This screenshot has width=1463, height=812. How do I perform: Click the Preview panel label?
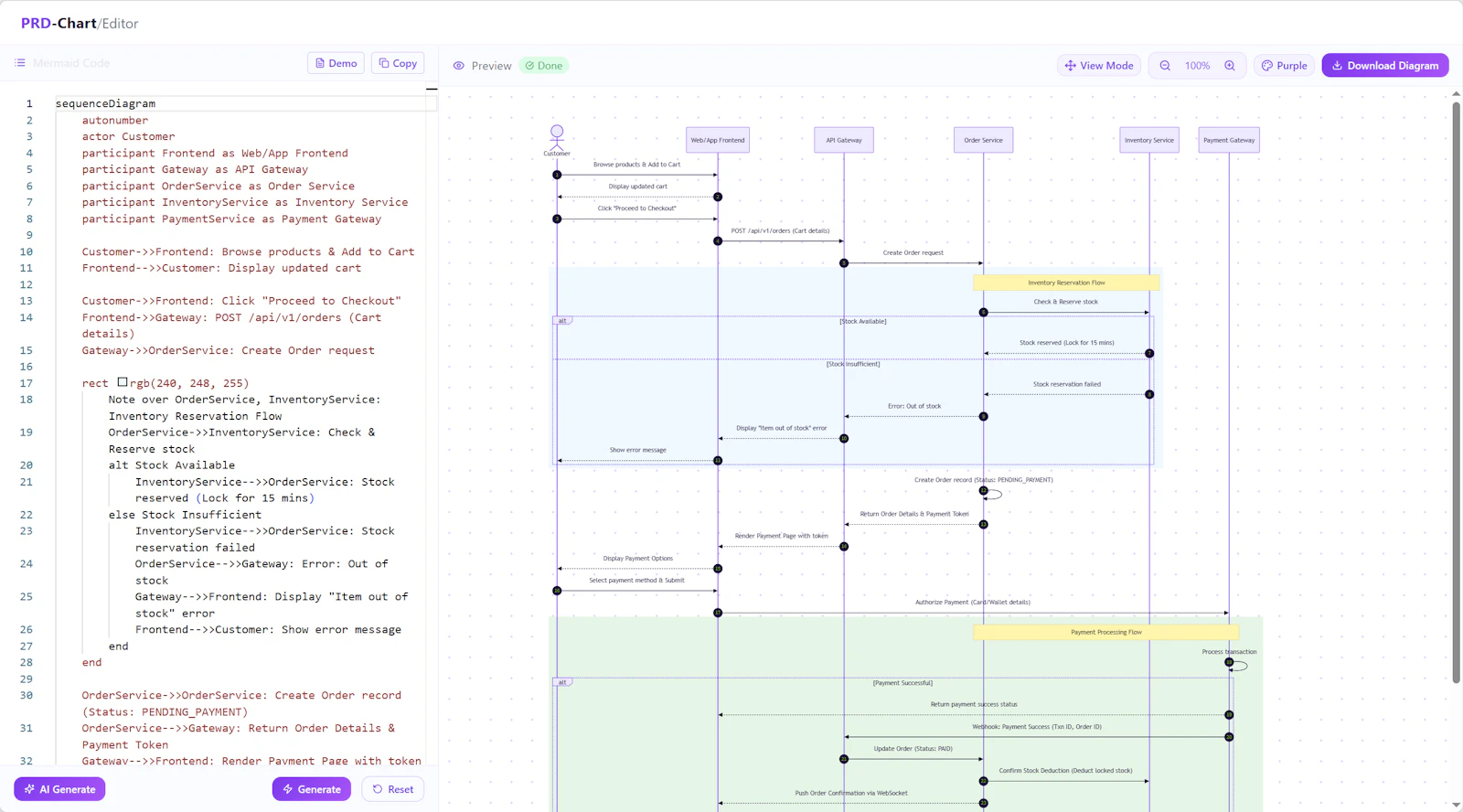click(491, 66)
